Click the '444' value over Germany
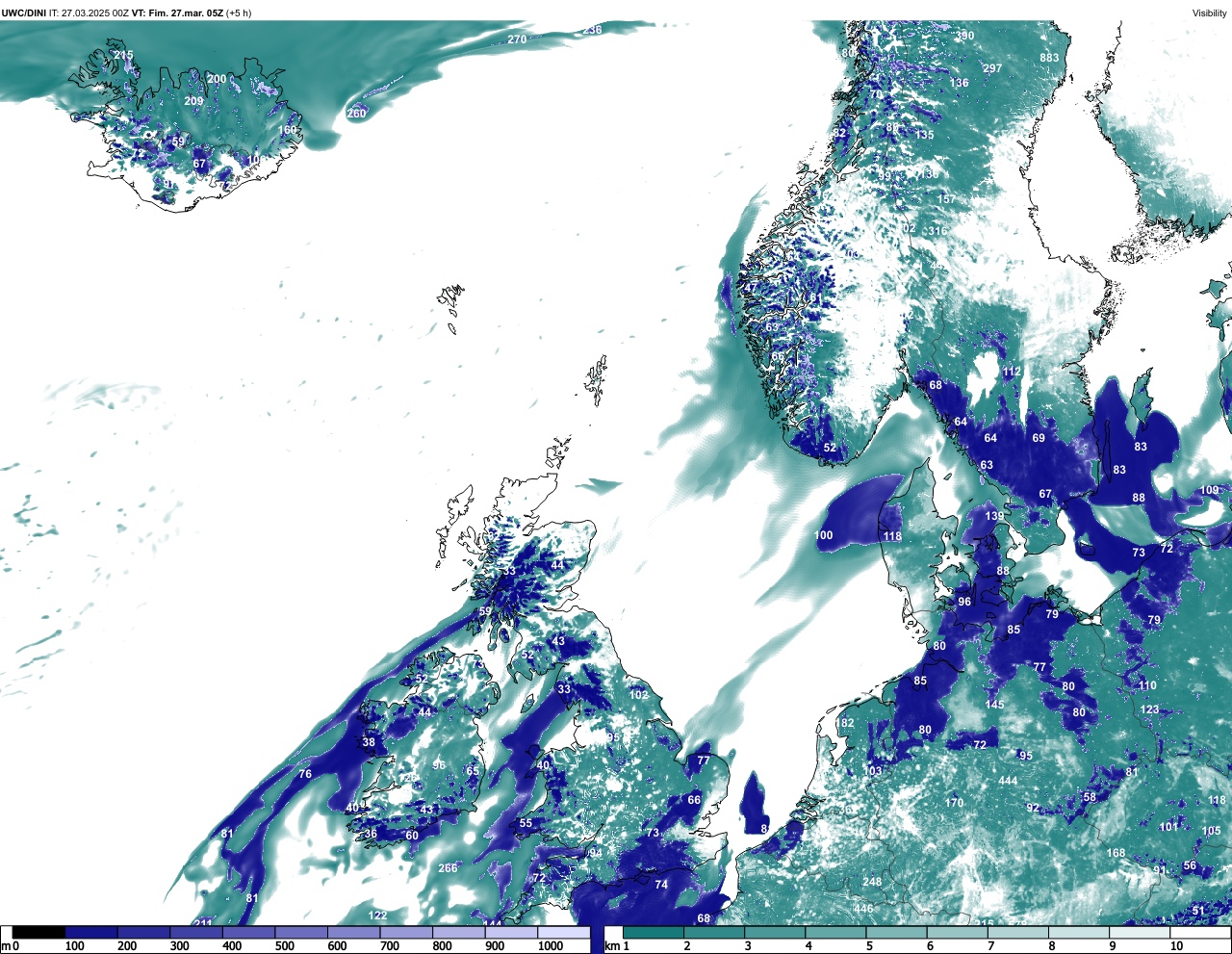This screenshot has height=954, width=1232. click(1008, 781)
